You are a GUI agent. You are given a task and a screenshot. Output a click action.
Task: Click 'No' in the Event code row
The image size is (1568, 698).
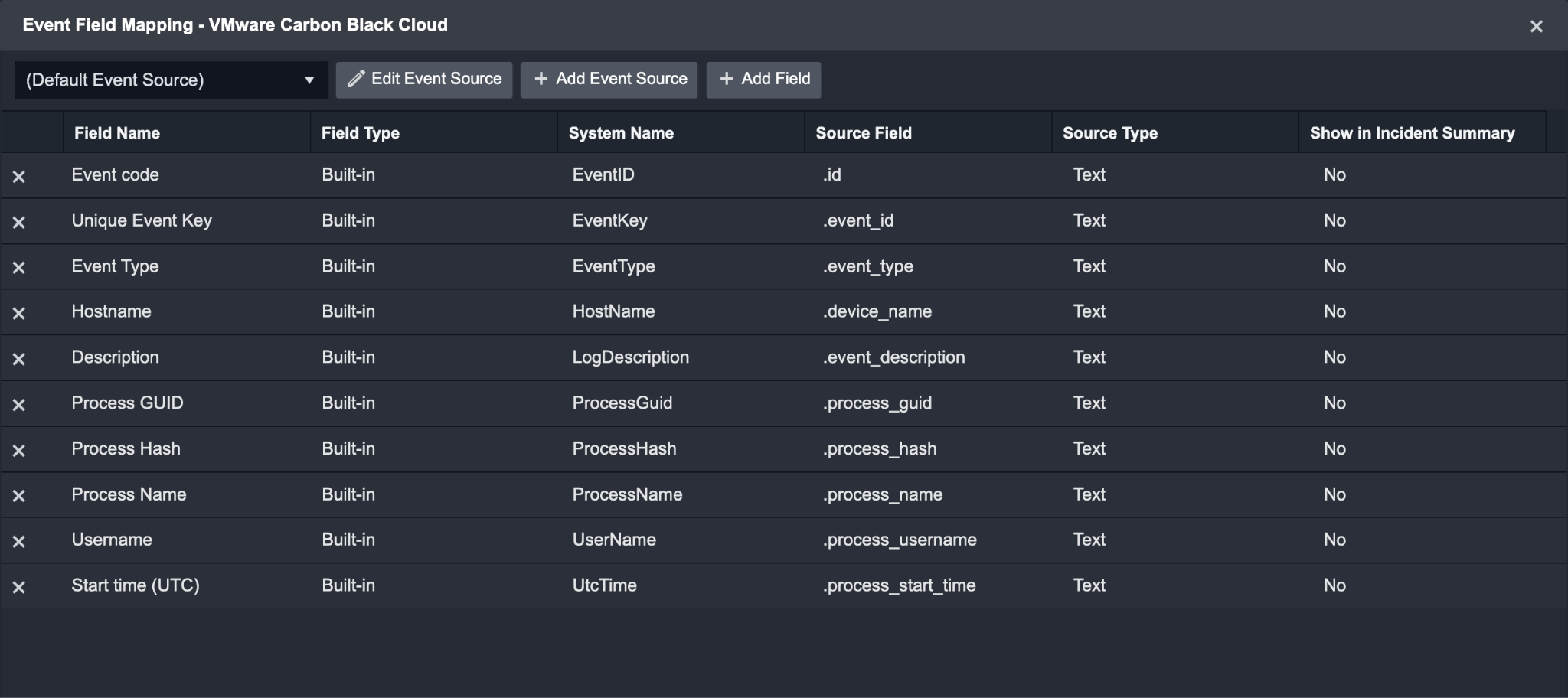(x=1334, y=174)
